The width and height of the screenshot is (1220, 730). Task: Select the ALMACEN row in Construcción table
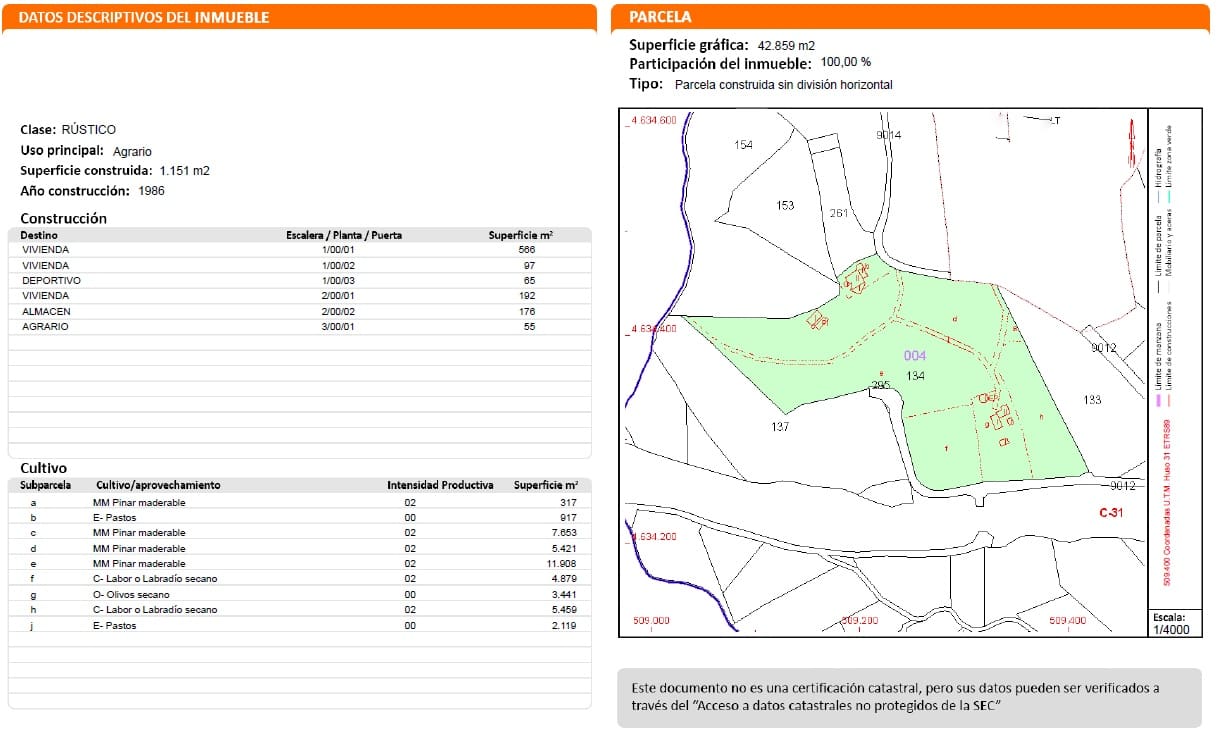click(x=300, y=312)
